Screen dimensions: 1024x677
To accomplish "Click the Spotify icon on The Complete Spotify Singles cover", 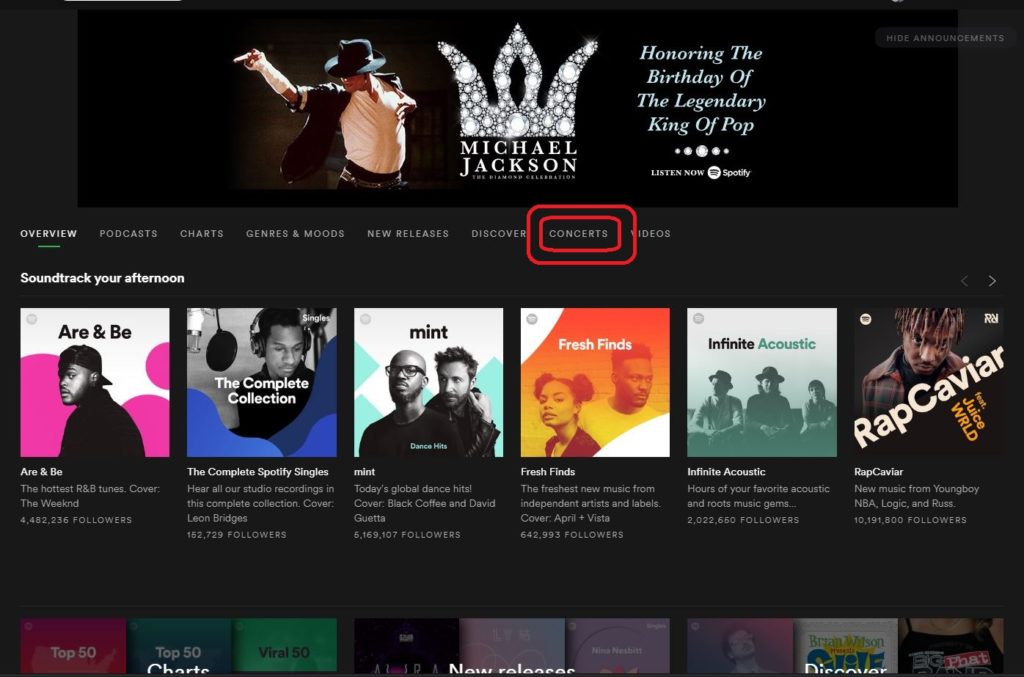I will tap(198, 320).
